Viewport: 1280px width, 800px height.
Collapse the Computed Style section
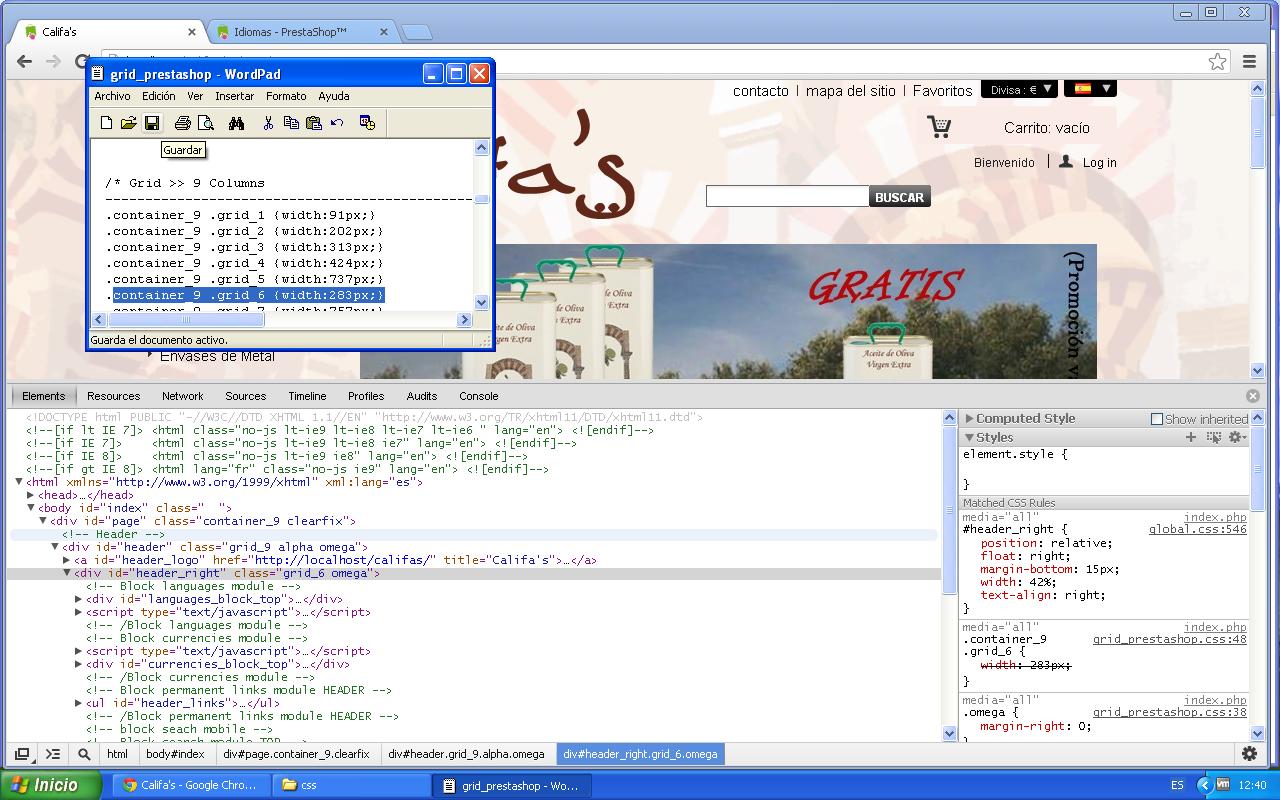(969, 418)
